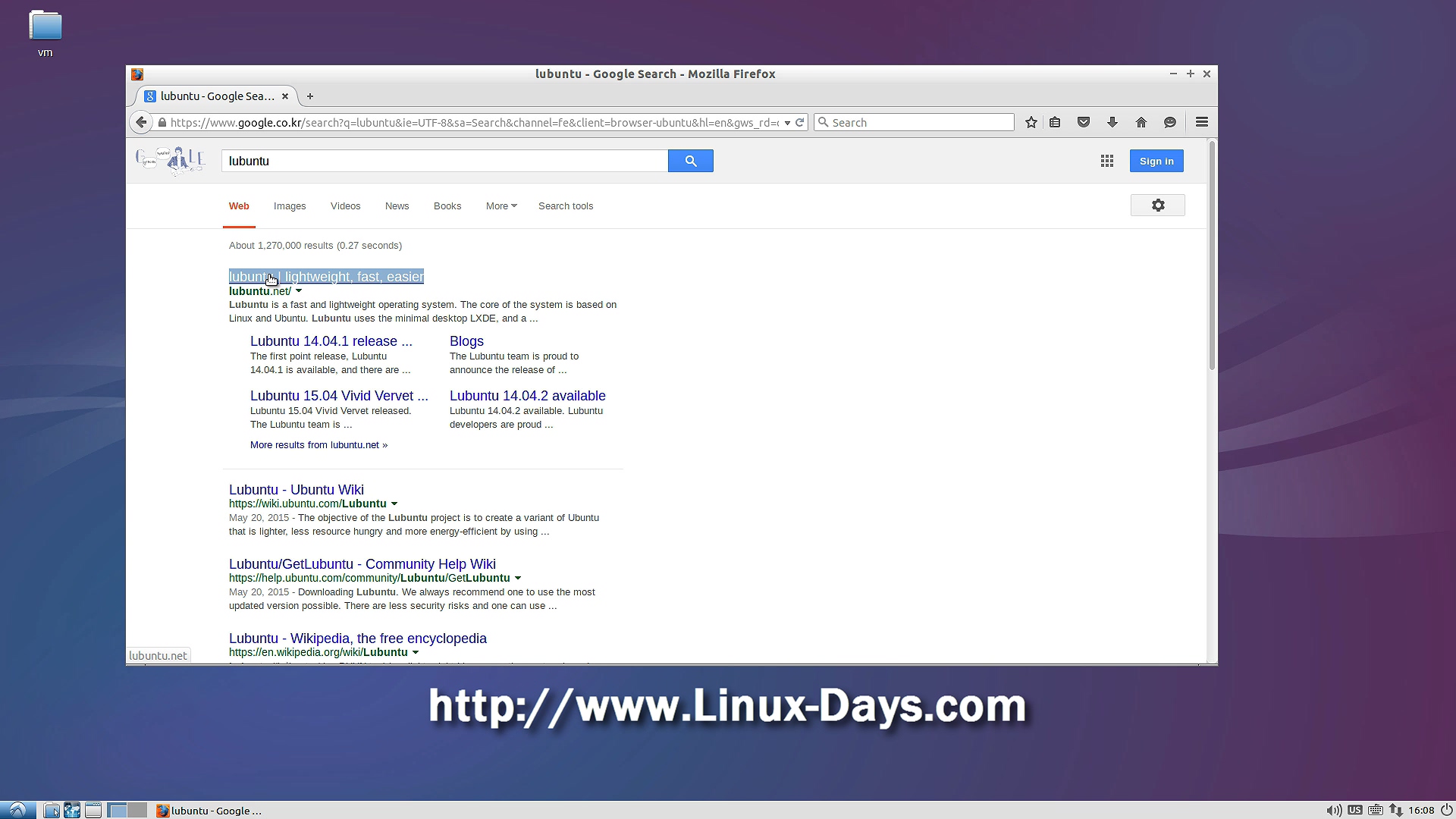Go back with the Firefox back arrow

click(x=141, y=122)
